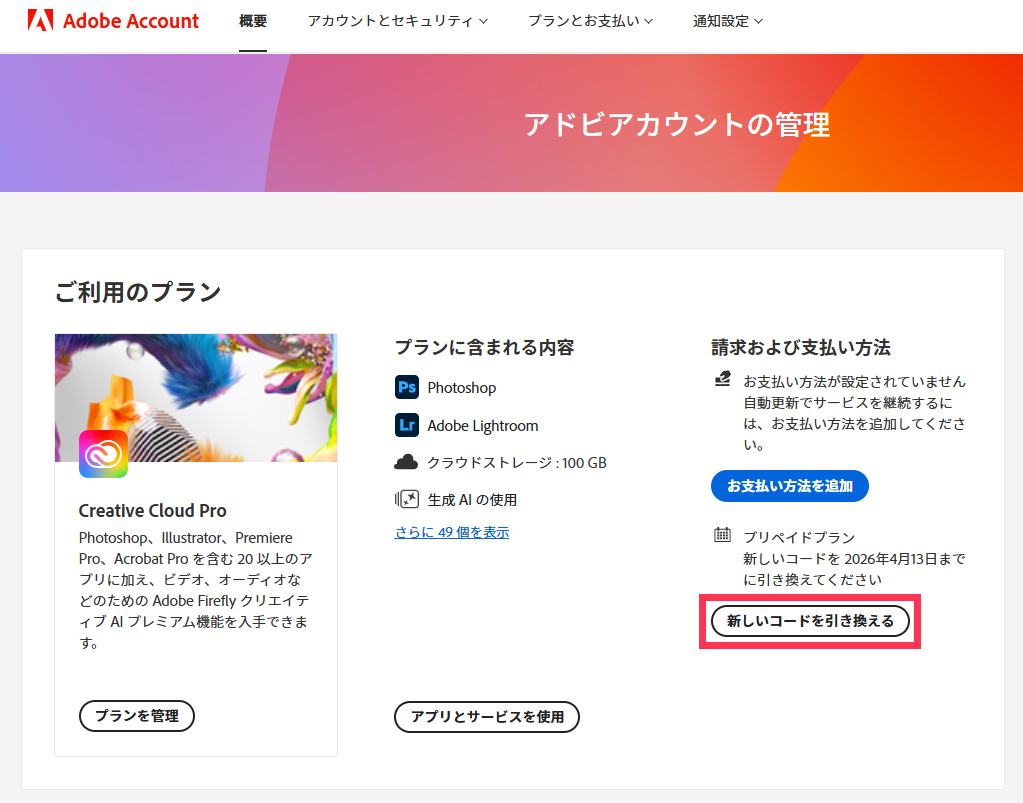Expand the プランとお支払い dropdown menu
This screenshot has height=803, width=1023.
590,21
